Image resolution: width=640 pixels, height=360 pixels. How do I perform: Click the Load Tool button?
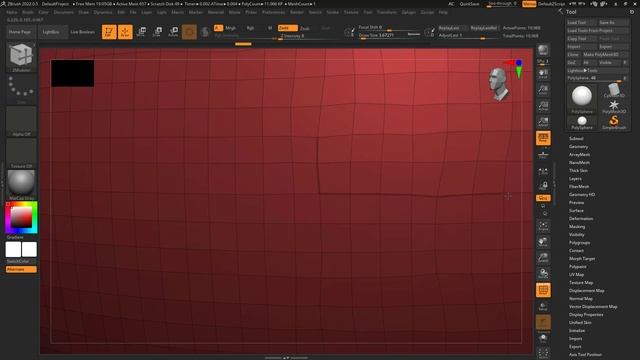581,22
